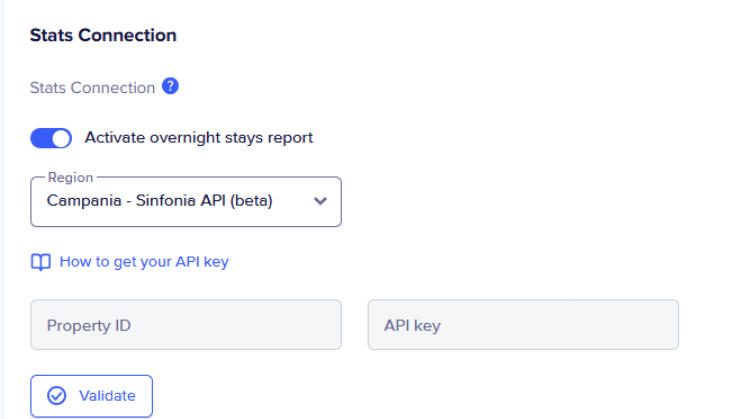Click the circled checkmark icon in Validate

57,396
